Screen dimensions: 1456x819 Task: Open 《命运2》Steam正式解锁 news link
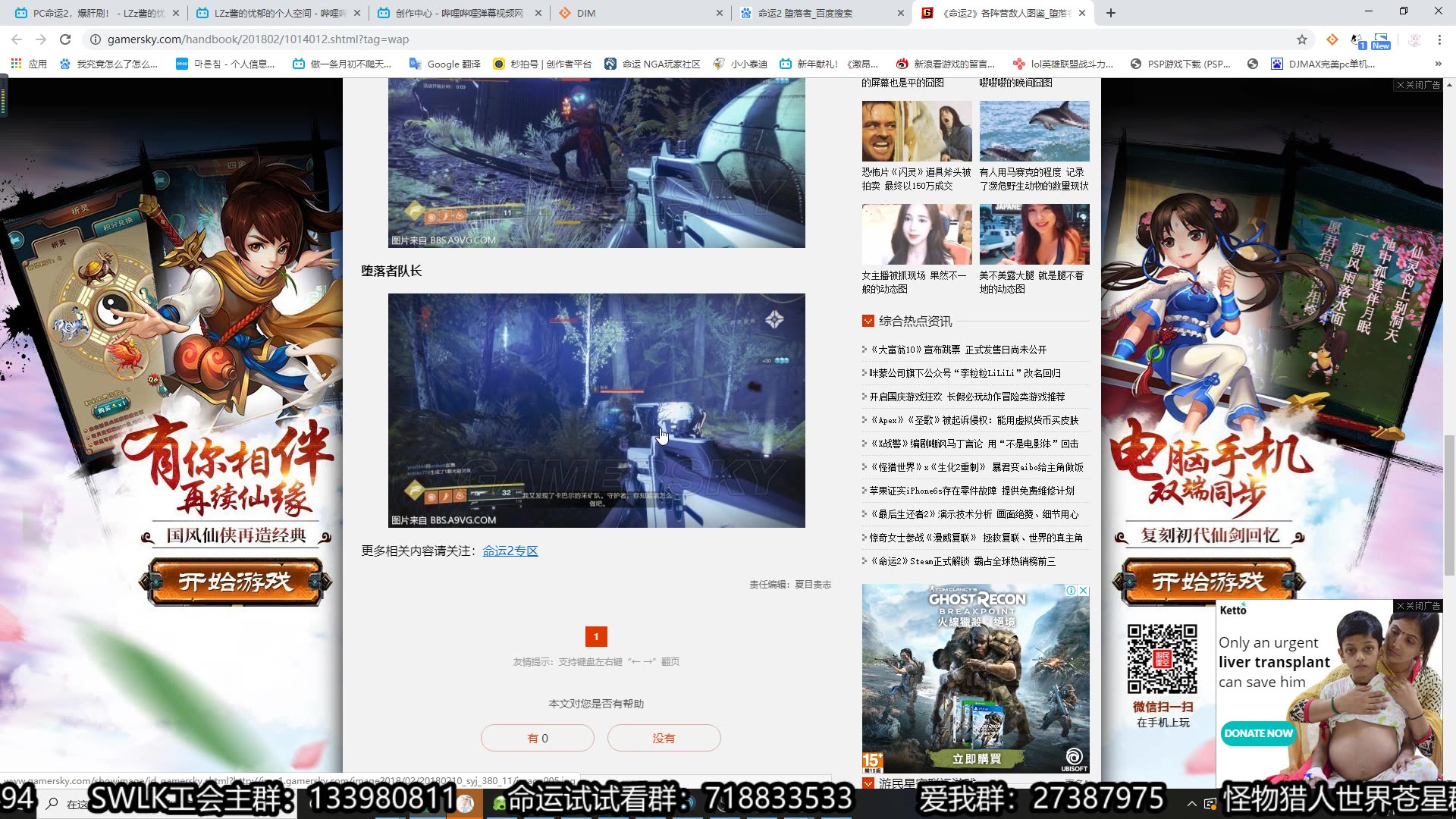[x=962, y=561]
